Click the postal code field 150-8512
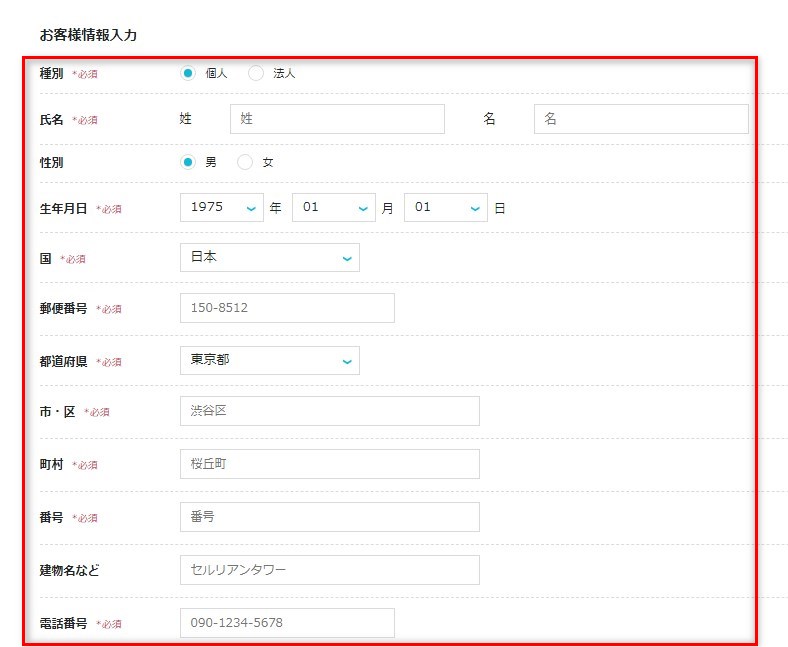The height and width of the screenshot is (647, 788). (287, 308)
